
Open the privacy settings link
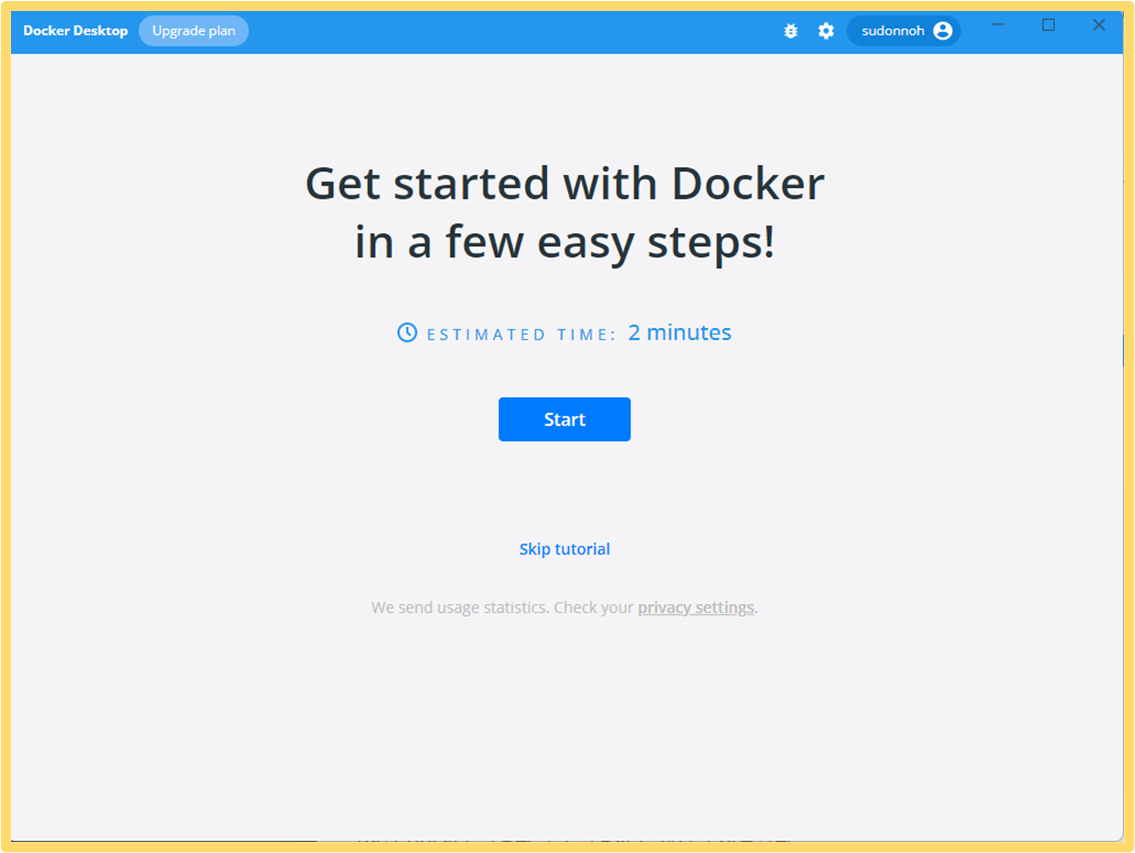(x=696, y=608)
